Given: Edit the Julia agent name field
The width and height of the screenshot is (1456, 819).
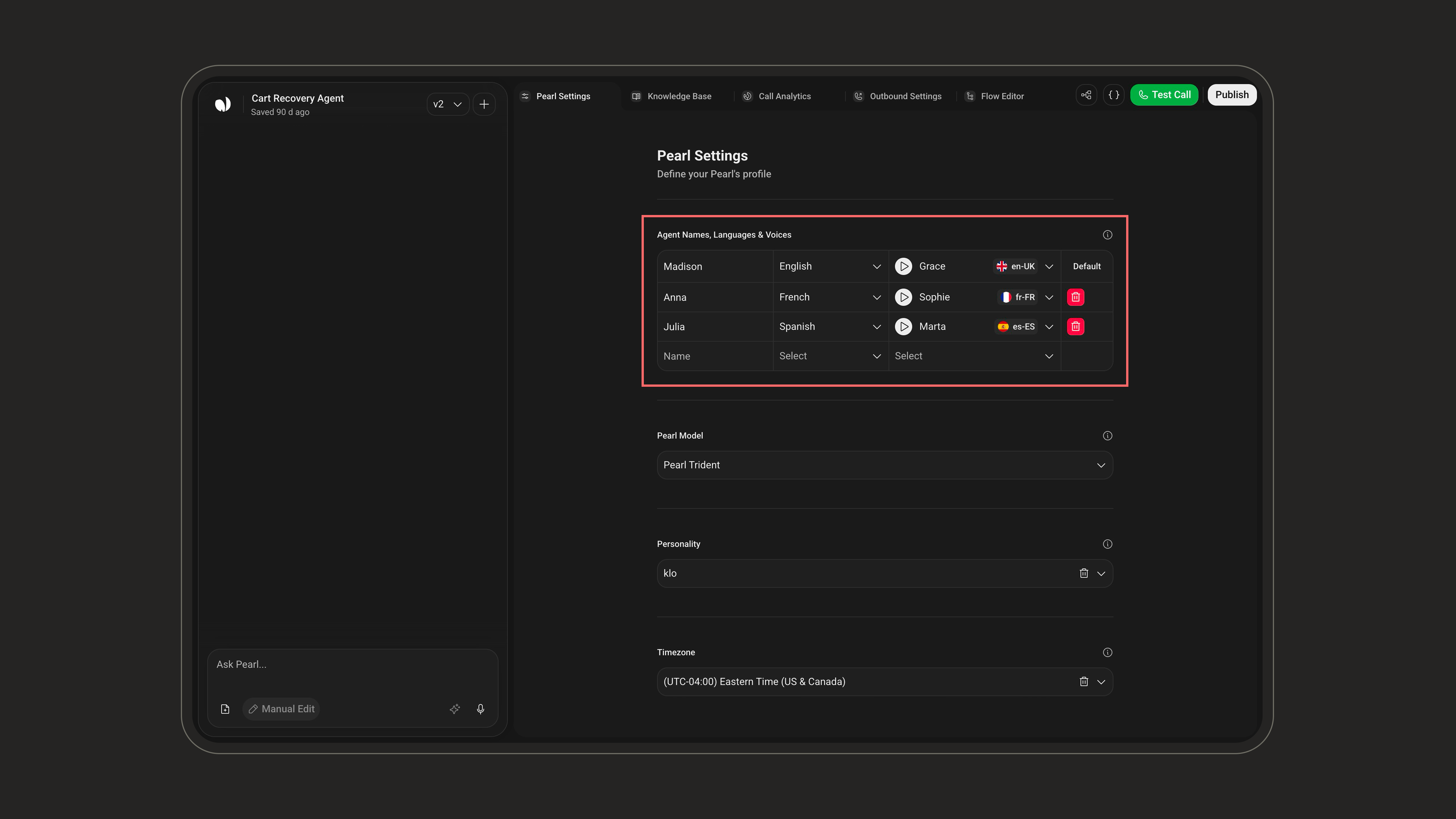Looking at the screenshot, I should click(x=715, y=326).
